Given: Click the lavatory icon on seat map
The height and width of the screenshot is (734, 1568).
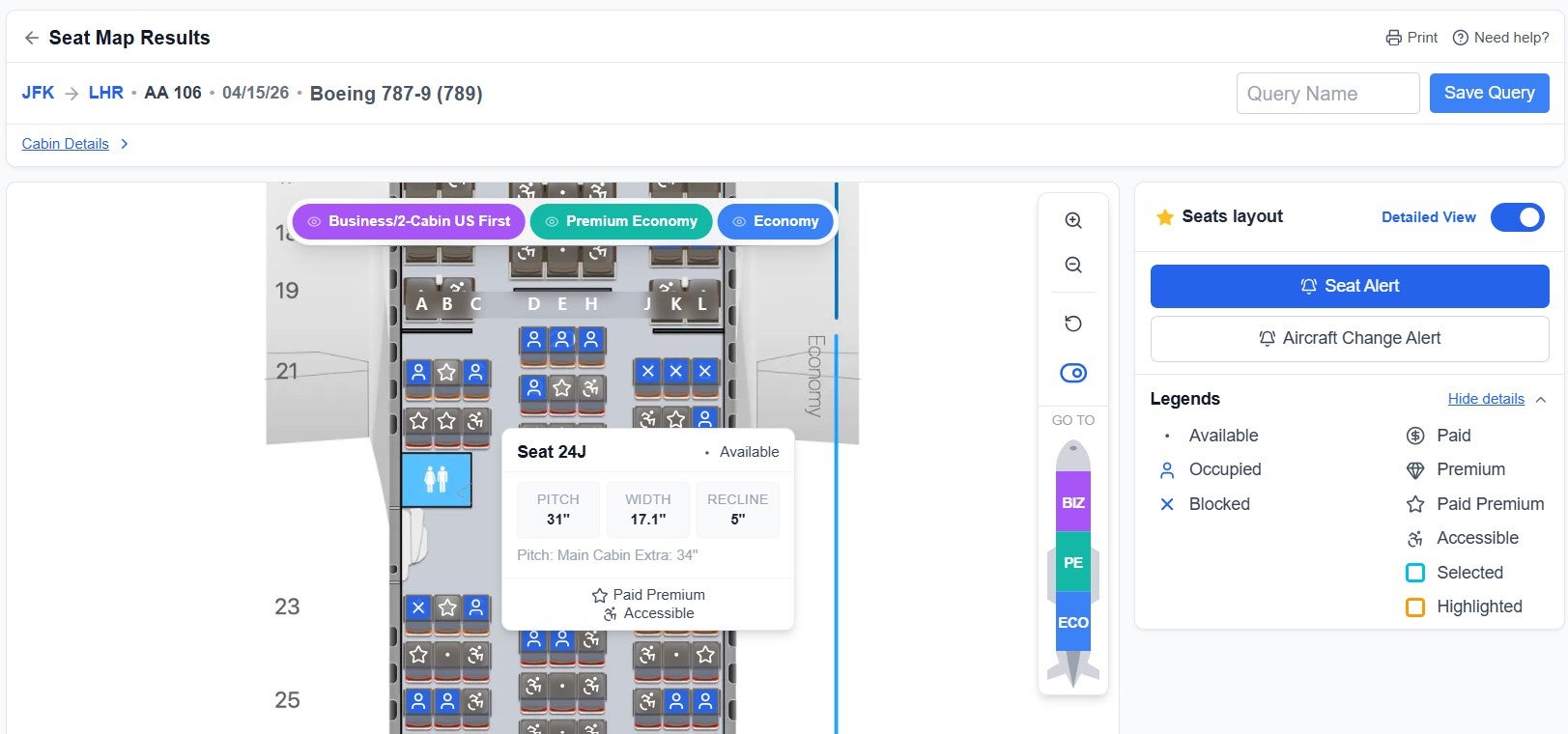Looking at the screenshot, I should [437, 479].
